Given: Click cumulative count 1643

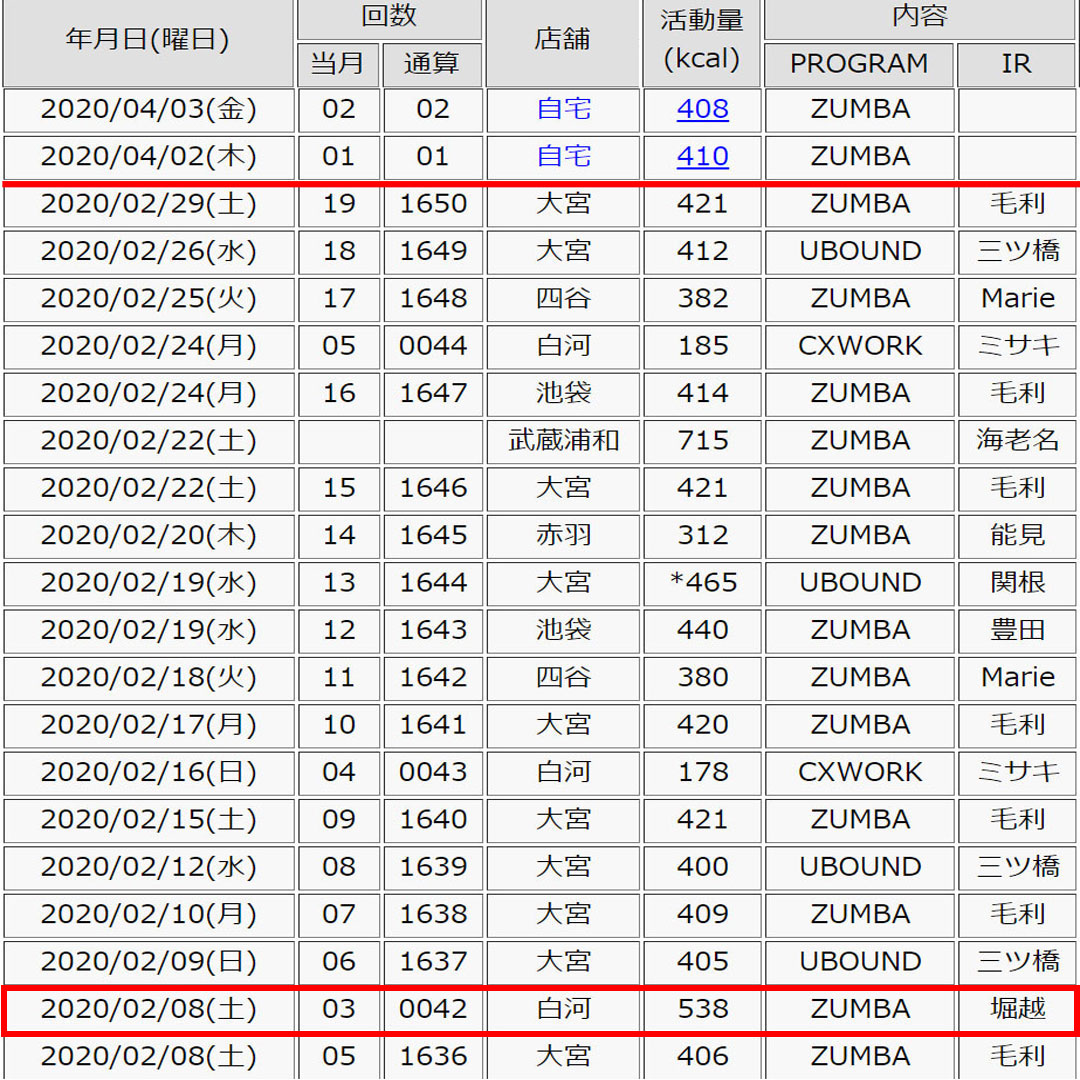Looking at the screenshot, I should [x=433, y=630].
